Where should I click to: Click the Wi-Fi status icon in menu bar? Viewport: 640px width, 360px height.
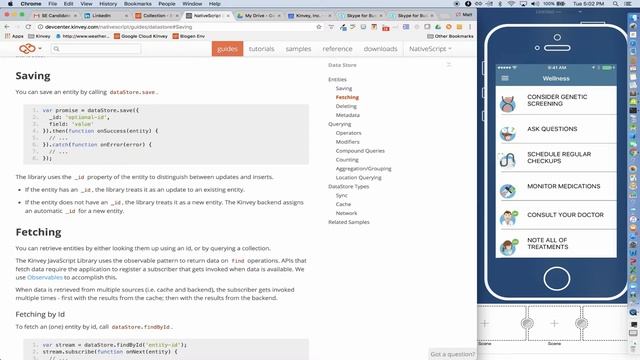point(511,4)
